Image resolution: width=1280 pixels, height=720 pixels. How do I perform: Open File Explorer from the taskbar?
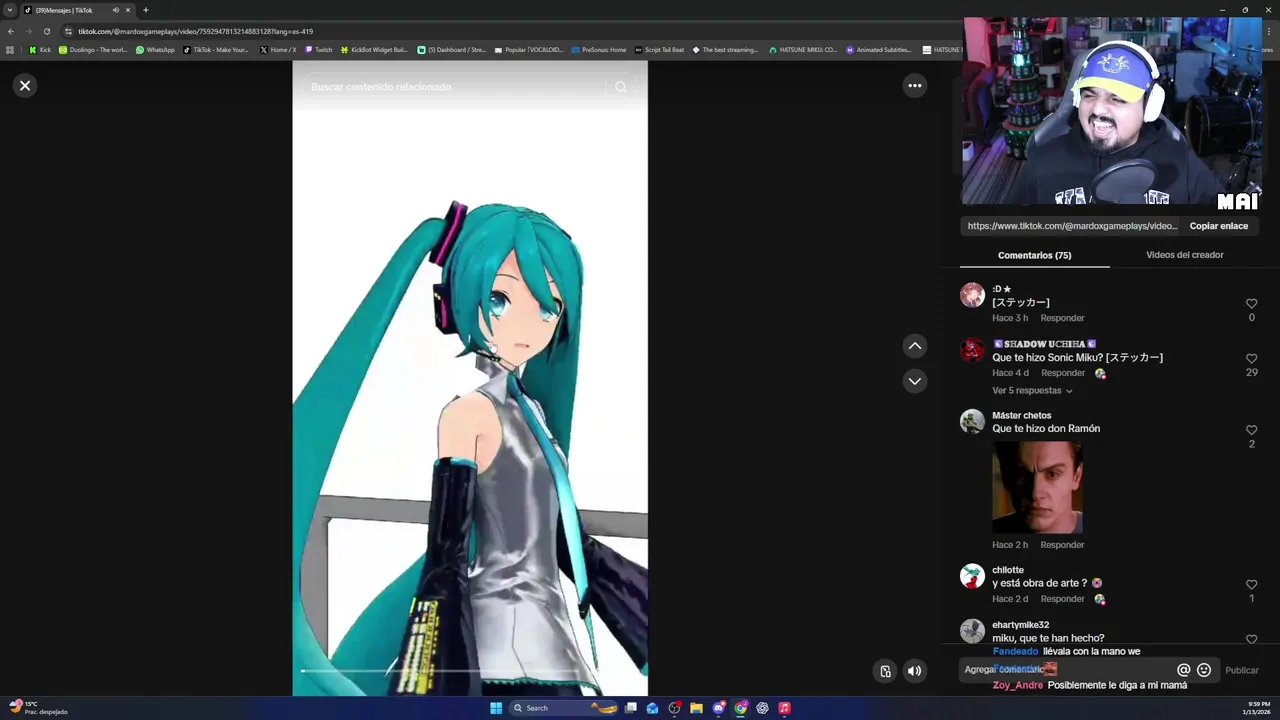tap(696, 708)
